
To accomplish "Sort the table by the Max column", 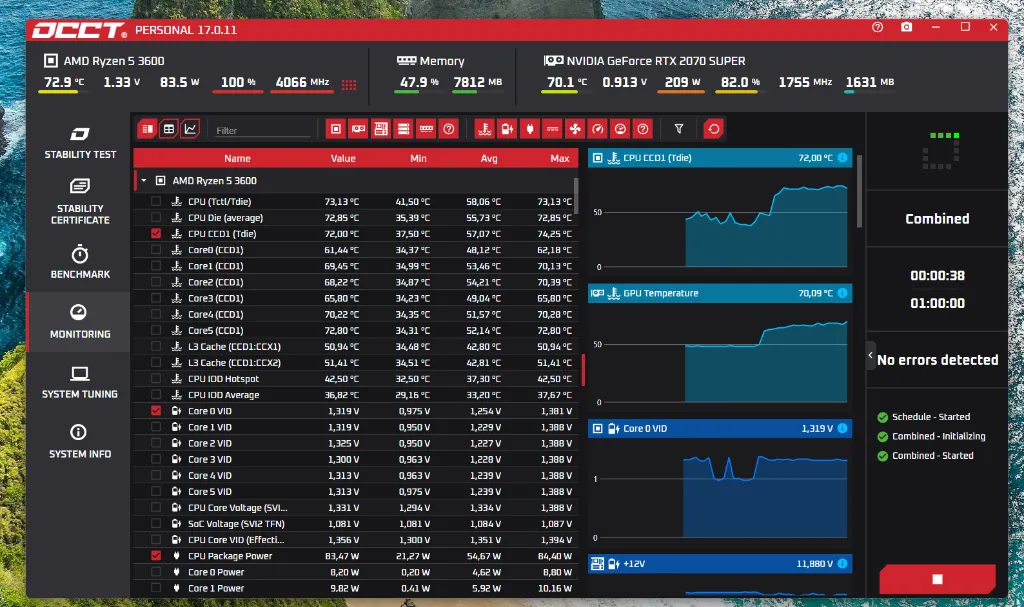I will point(560,158).
